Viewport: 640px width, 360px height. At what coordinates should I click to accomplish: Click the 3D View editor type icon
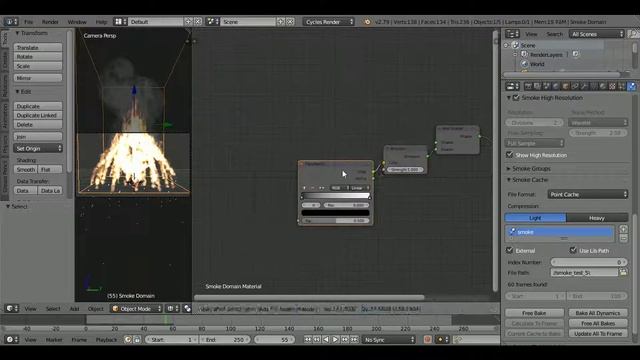click(x=11, y=309)
